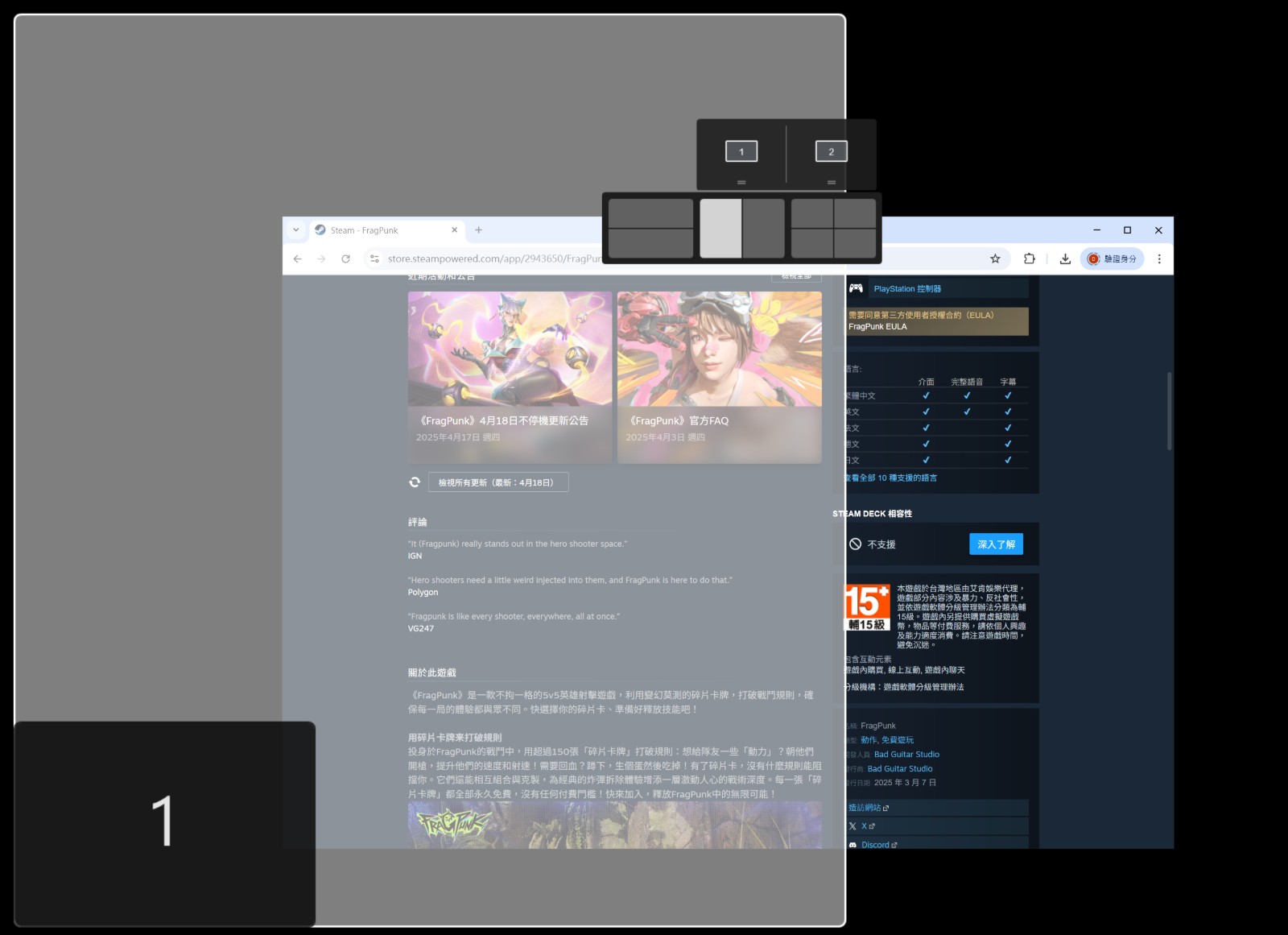Viewport: 1288px width, 935px height.
Task: Snap window to bottom-left quadrant zone
Action: 812,243
